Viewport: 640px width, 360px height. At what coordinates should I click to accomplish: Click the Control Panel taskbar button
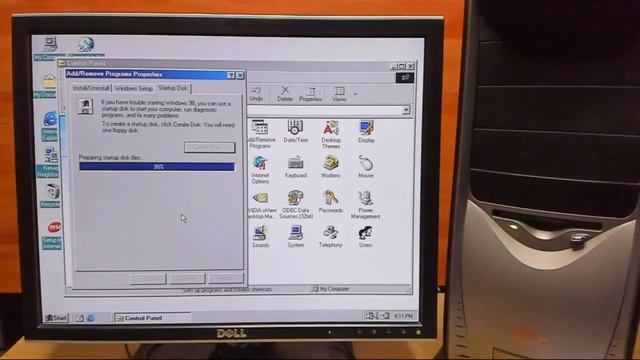tap(153, 318)
